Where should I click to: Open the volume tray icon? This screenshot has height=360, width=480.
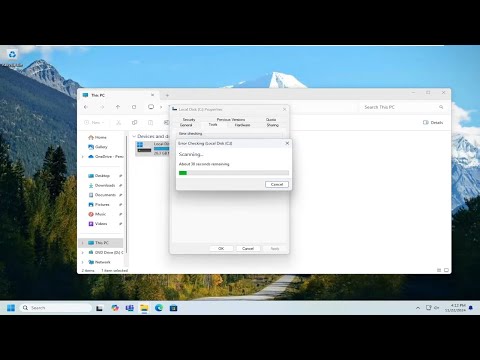point(437,308)
